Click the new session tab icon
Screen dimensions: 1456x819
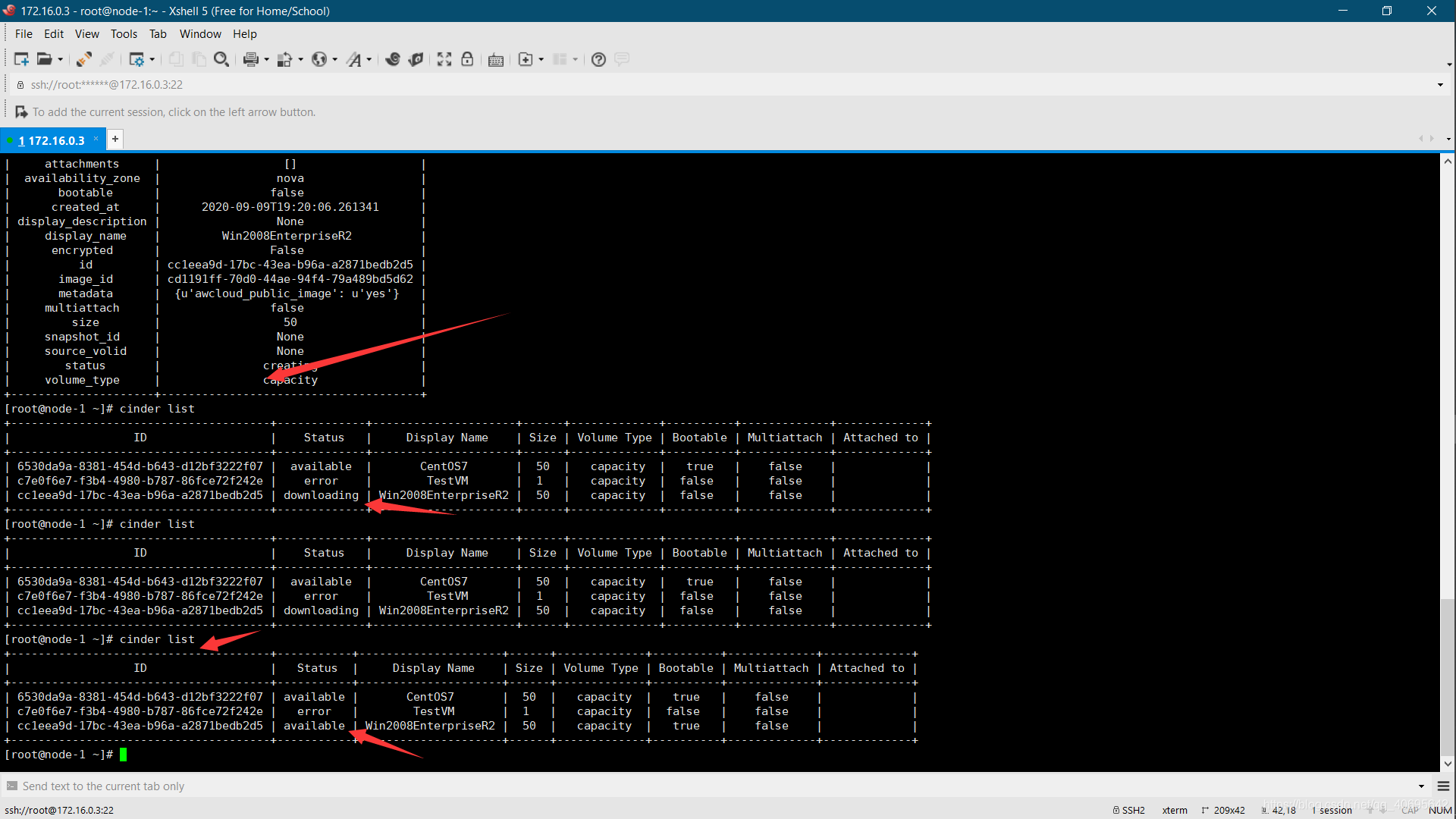115,139
